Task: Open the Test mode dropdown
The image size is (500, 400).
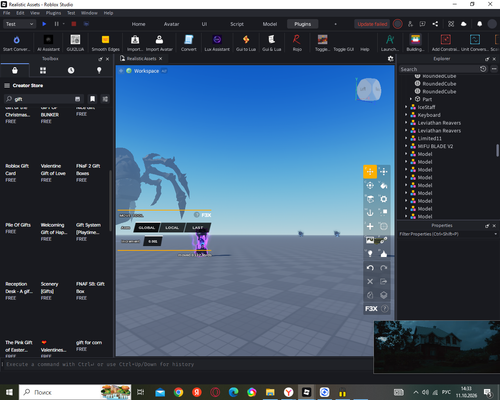Action: click(19, 24)
